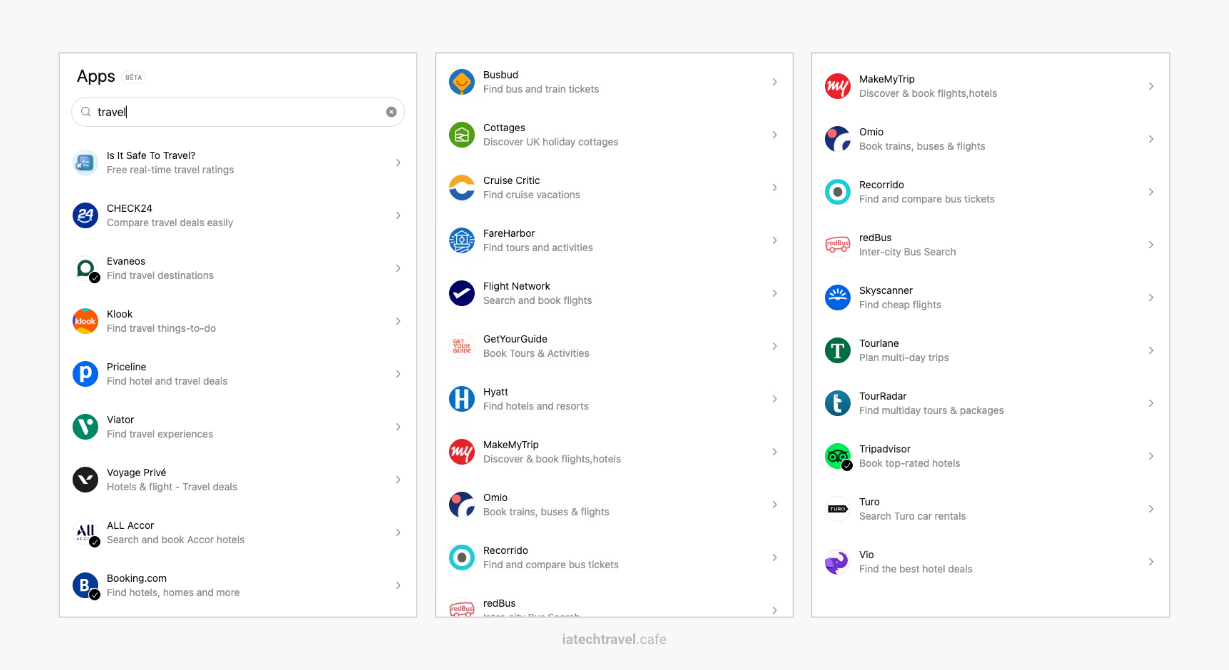Open the Cruise Critic icon
This screenshot has width=1229, height=670.
pos(461,188)
